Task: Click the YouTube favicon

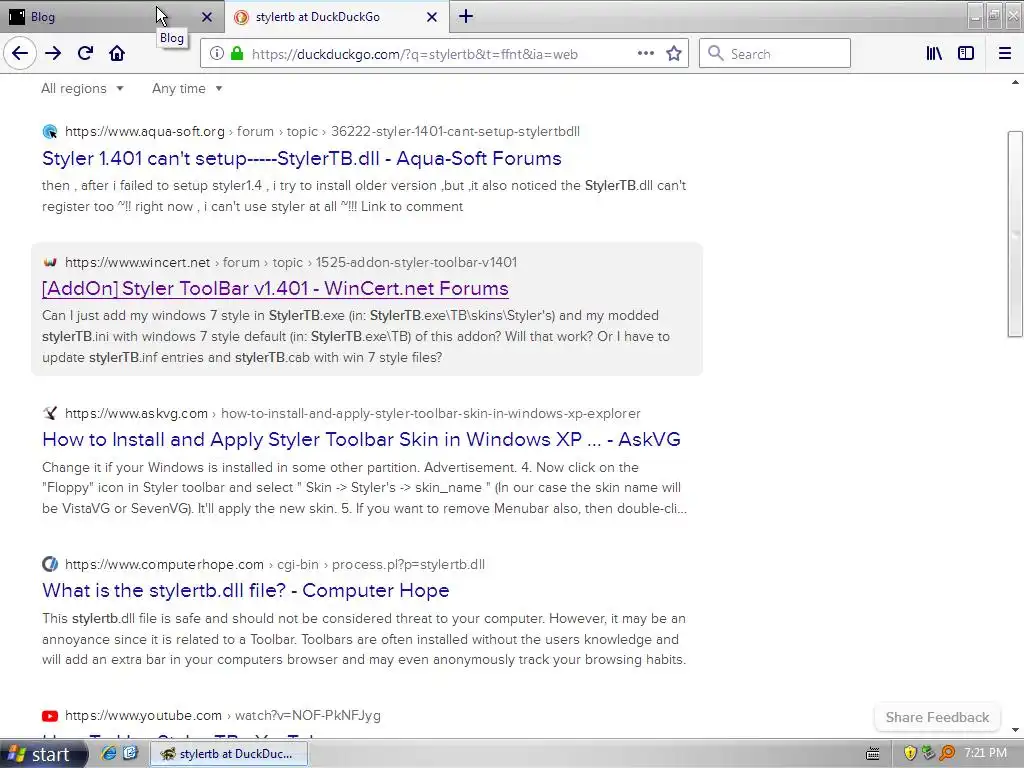Action: click(x=50, y=716)
